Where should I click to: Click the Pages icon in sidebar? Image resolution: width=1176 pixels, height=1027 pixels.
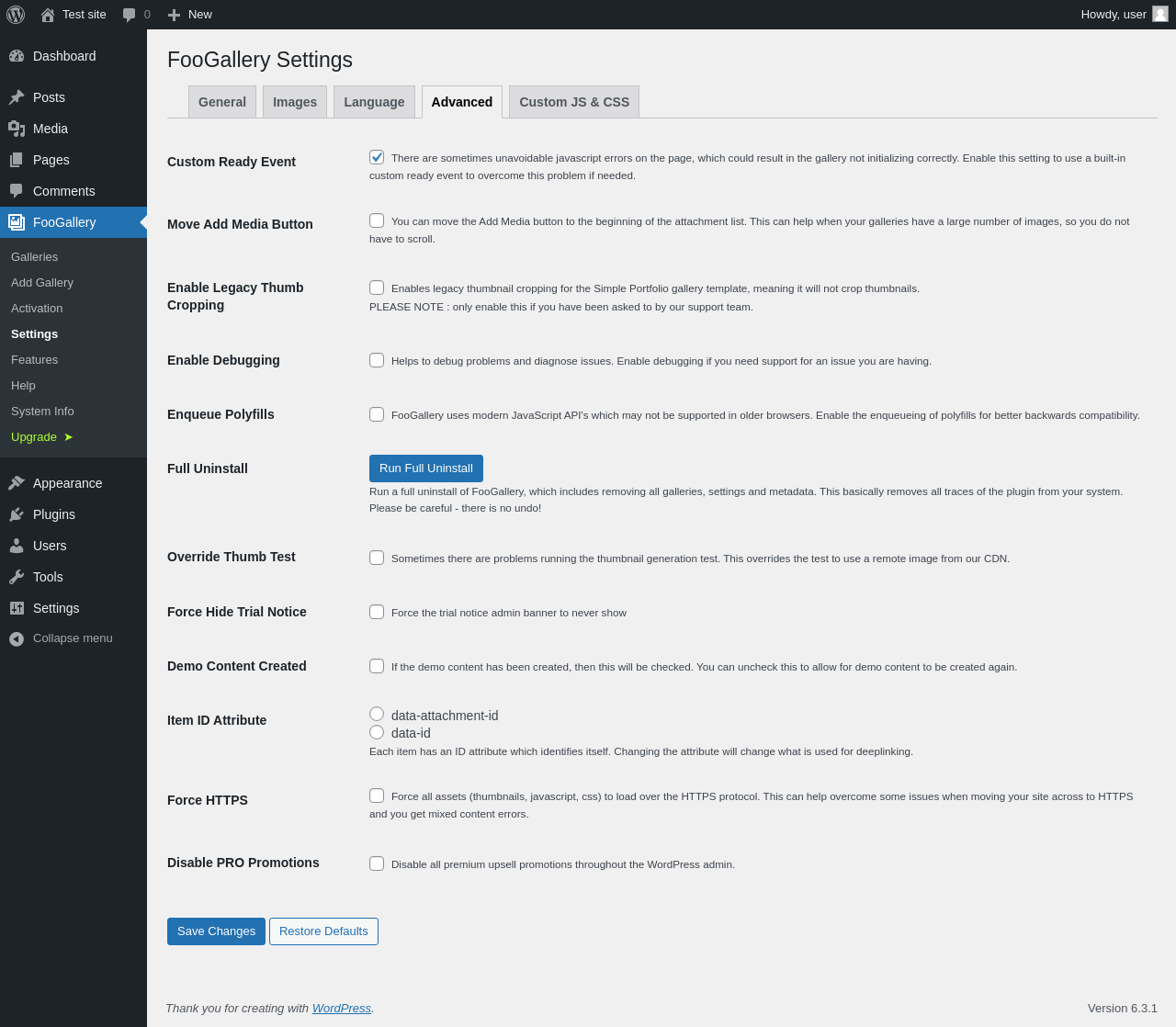(17, 160)
